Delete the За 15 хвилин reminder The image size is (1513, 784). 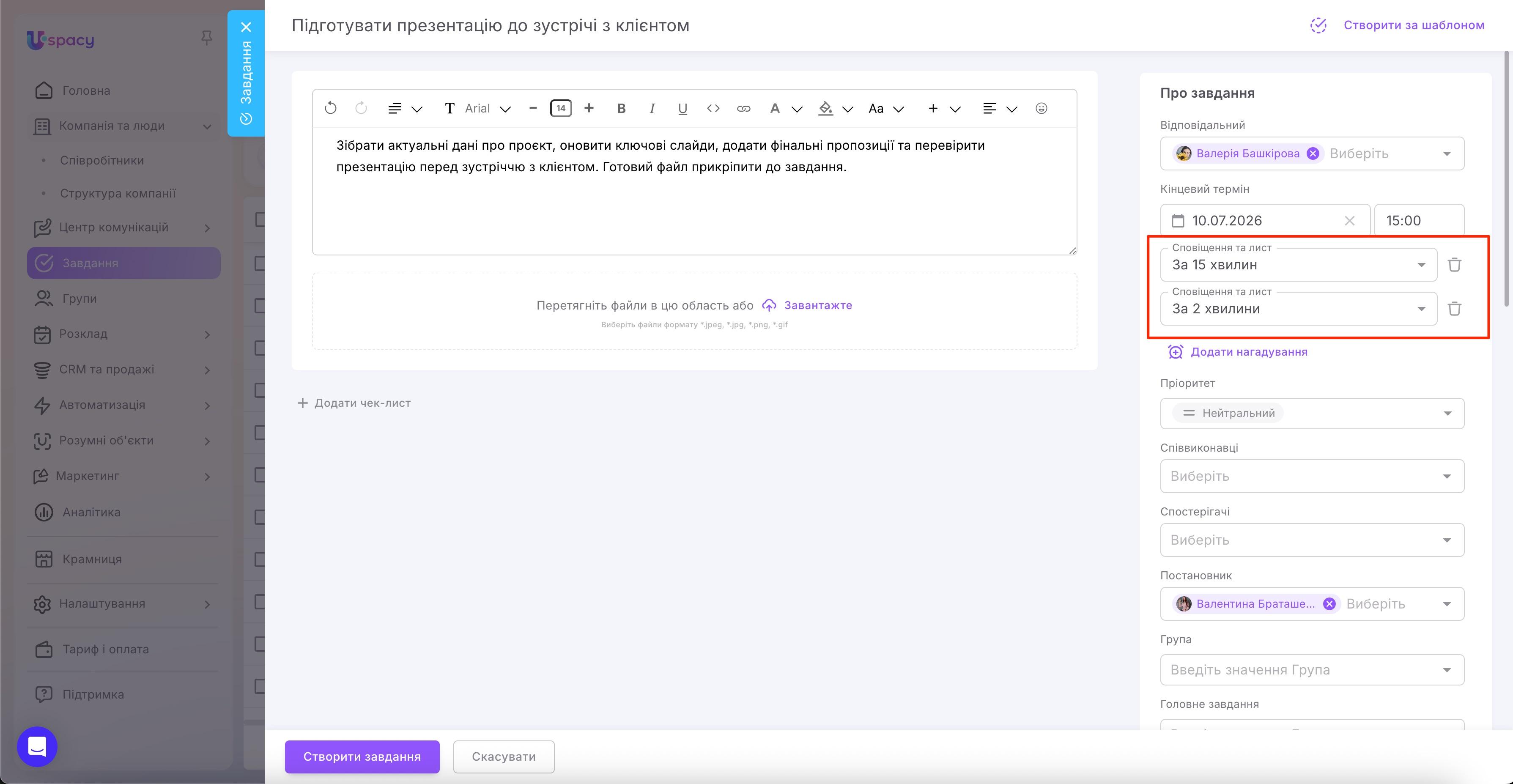pyautogui.click(x=1454, y=264)
